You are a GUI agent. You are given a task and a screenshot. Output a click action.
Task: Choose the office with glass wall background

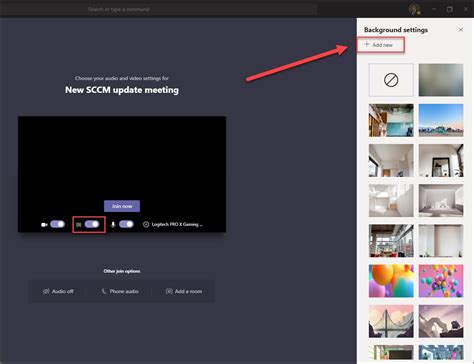(x=391, y=120)
